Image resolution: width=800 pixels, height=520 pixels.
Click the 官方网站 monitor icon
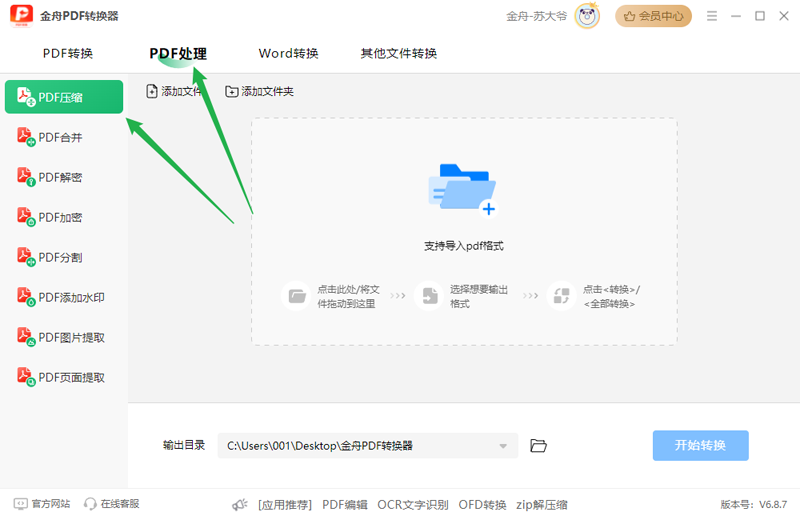pyautogui.click(x=20, y=504)
